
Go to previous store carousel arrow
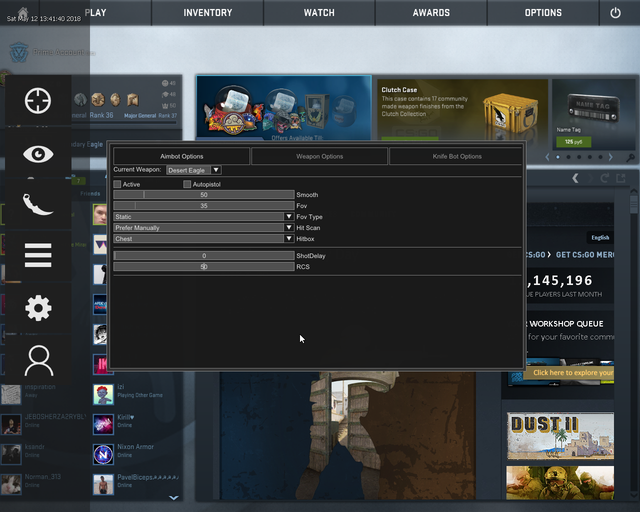(x=547, y=157)
